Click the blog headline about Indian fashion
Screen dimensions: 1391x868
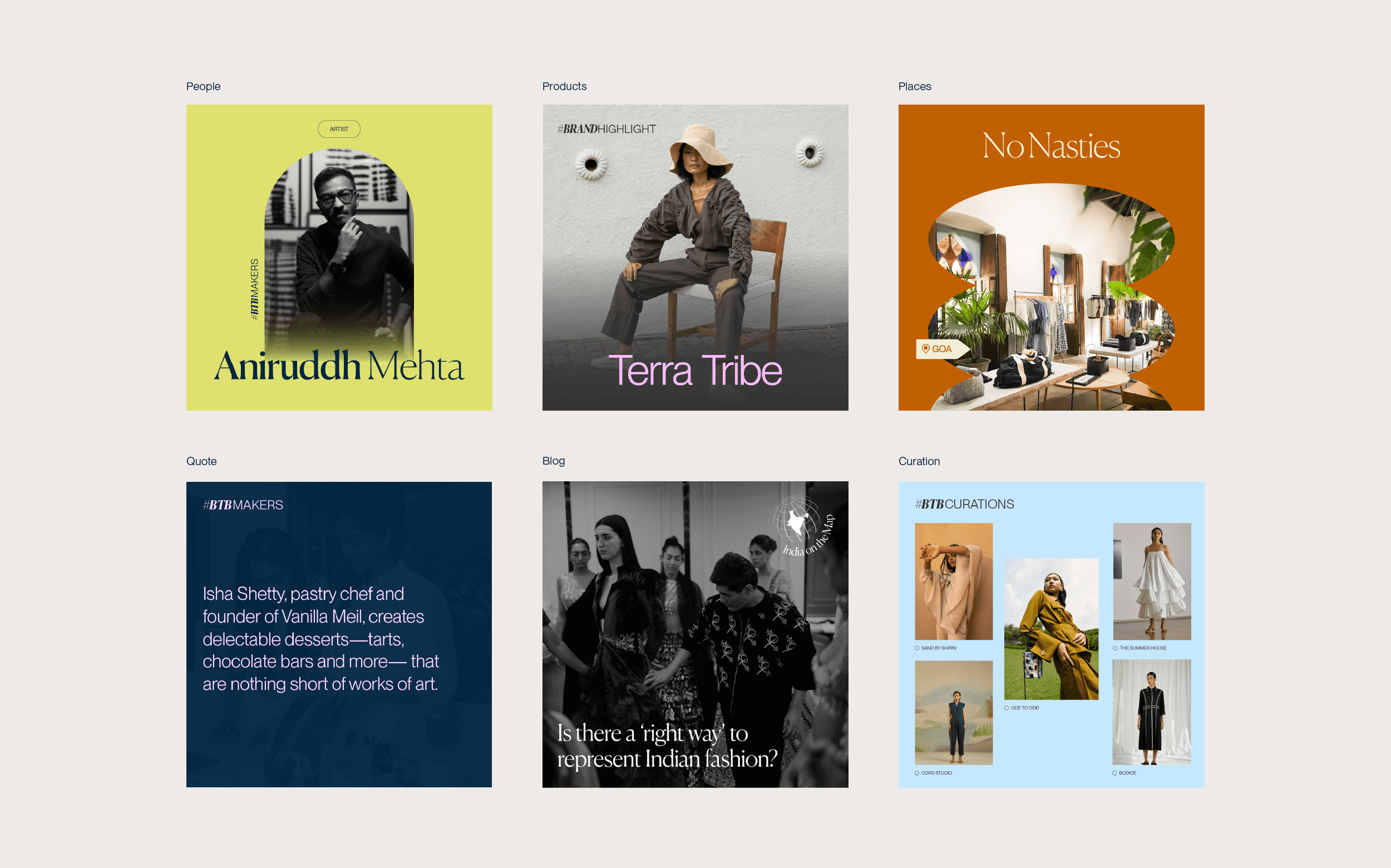click(667, 746)
